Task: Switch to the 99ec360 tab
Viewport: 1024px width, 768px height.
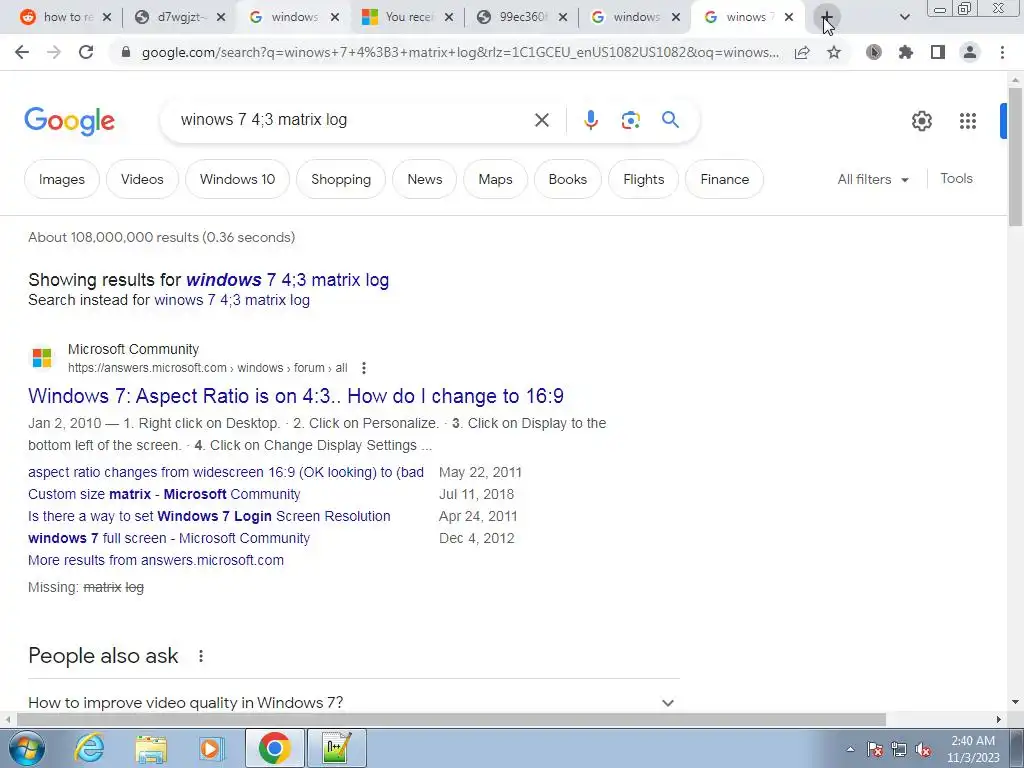Action: click(520, 17)
